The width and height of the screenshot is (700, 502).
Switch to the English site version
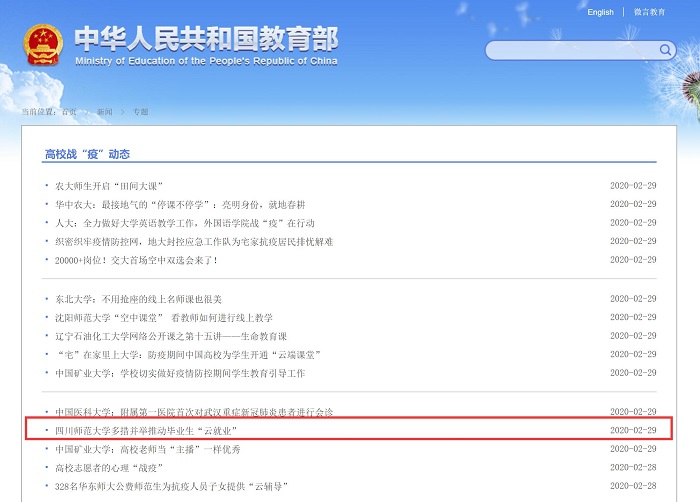tap(600, 12)
